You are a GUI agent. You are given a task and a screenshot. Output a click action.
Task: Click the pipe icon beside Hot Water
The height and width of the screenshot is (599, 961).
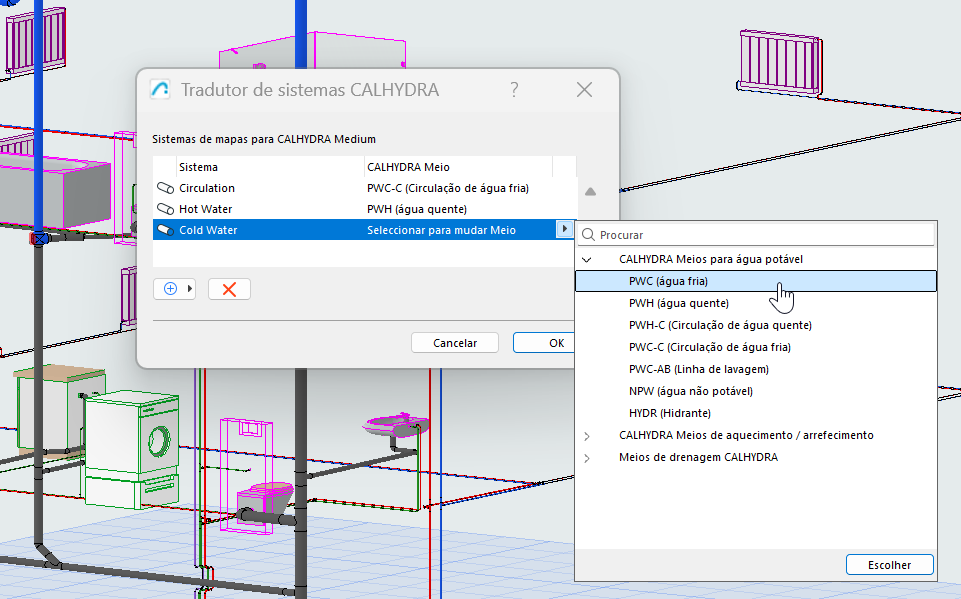[x=165, y=209]
